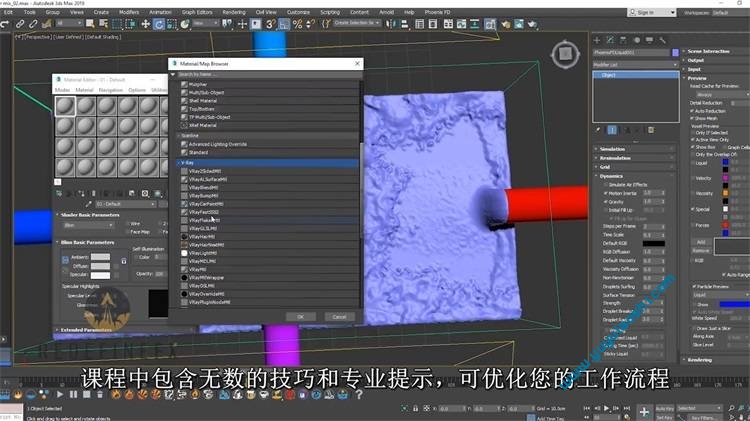The height and width of the screenshot is (421, 750).
Task: Toggle the Active View Only checkbox
Action: point(692,140)
